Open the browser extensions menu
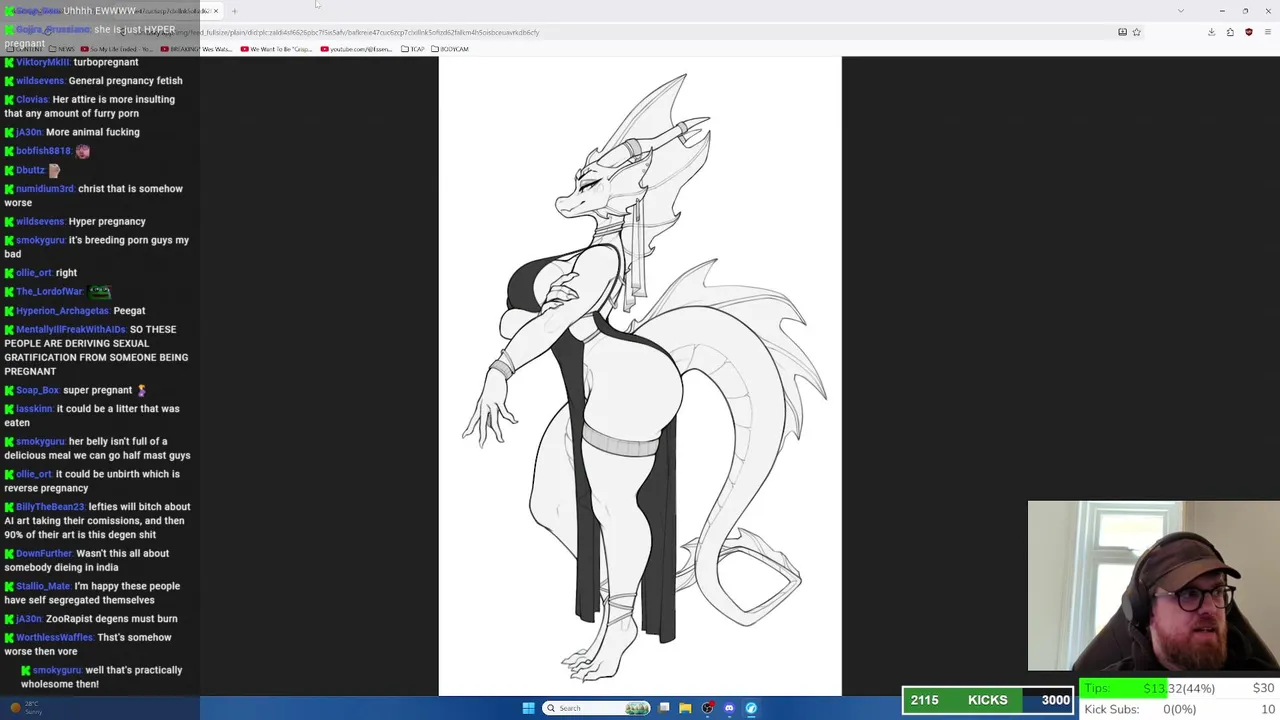Screen dimensions: 1280x720 point(1230,32)
